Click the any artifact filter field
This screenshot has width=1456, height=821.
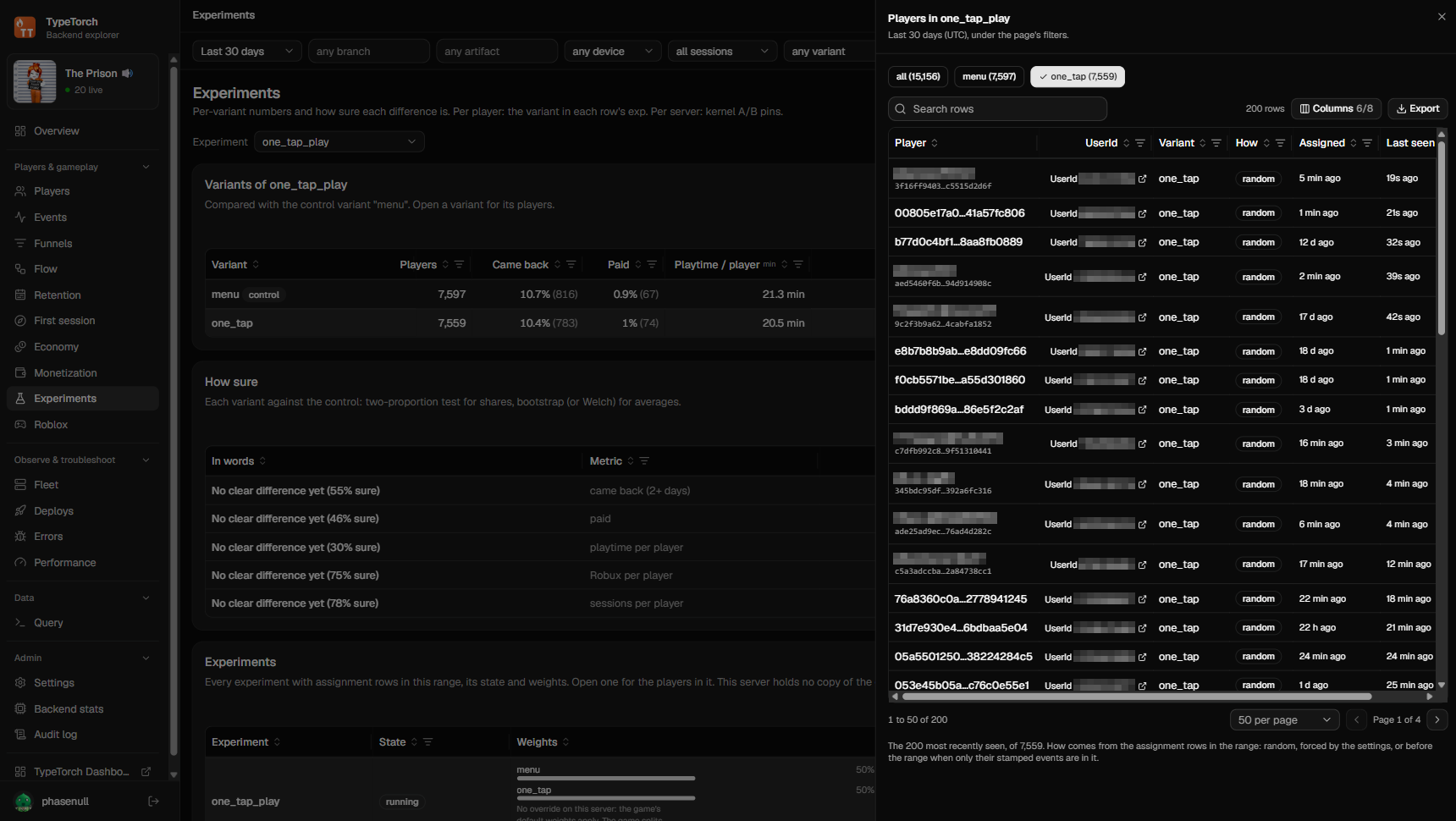[x=497, y=52]
